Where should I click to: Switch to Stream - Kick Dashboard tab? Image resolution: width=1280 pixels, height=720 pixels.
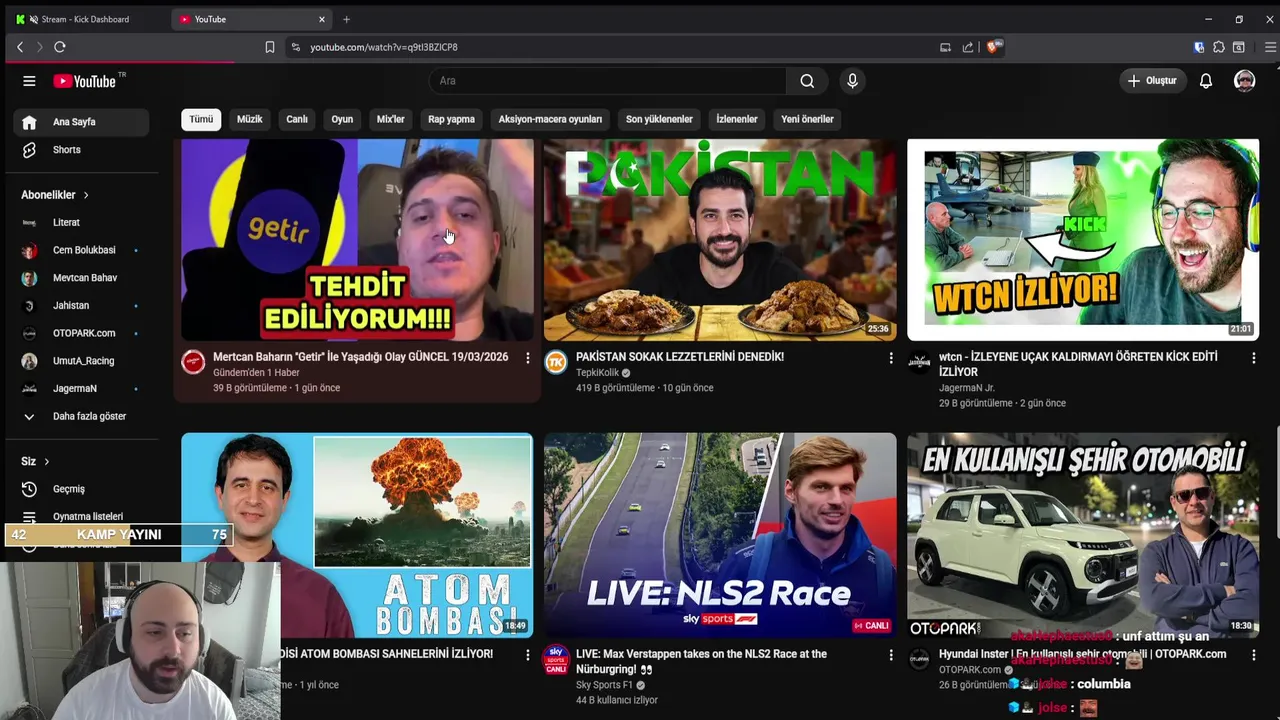coord(85,19)
